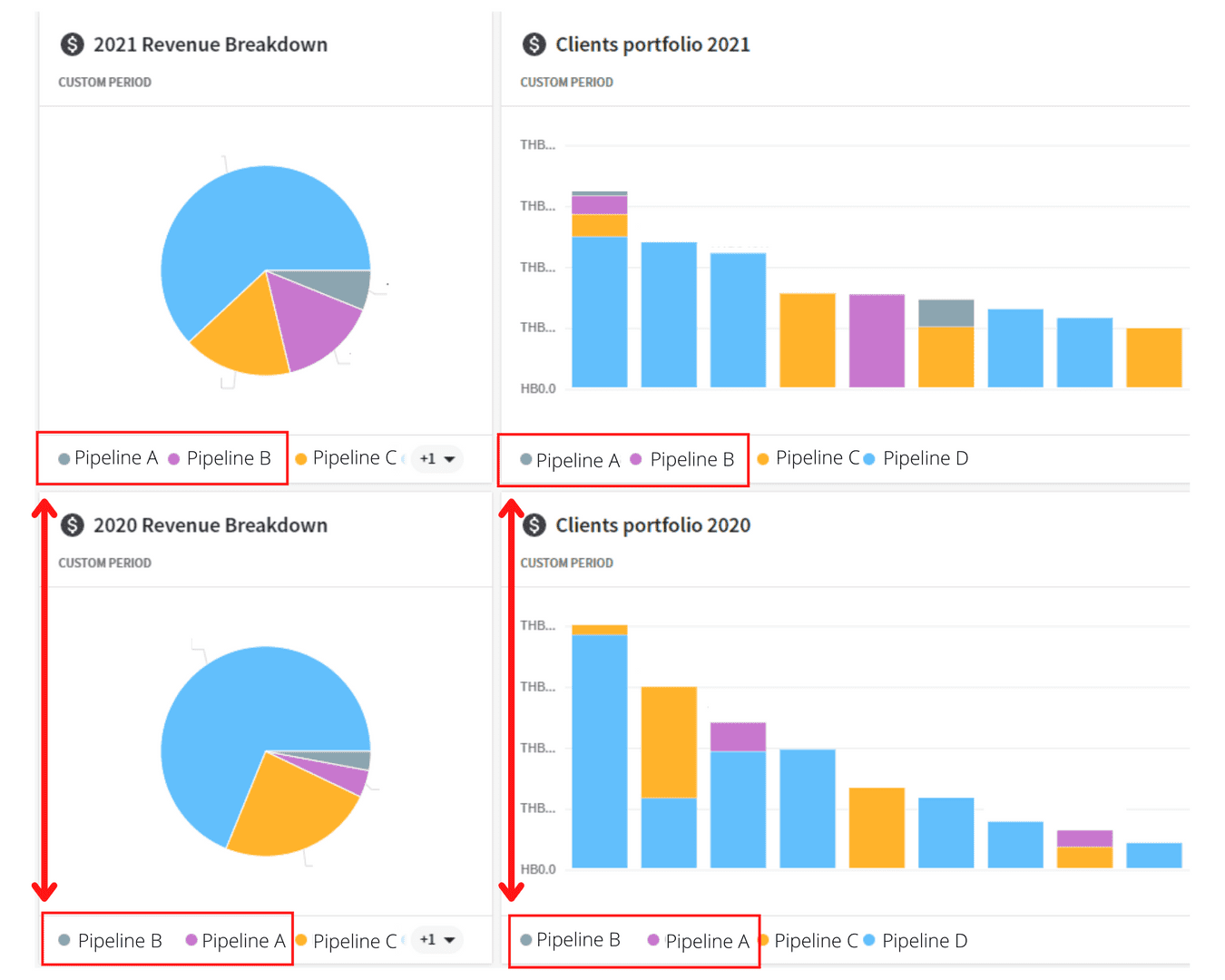
Task: Click Custom Period under Clients portfolio 2020
Action: click(566, 563)
